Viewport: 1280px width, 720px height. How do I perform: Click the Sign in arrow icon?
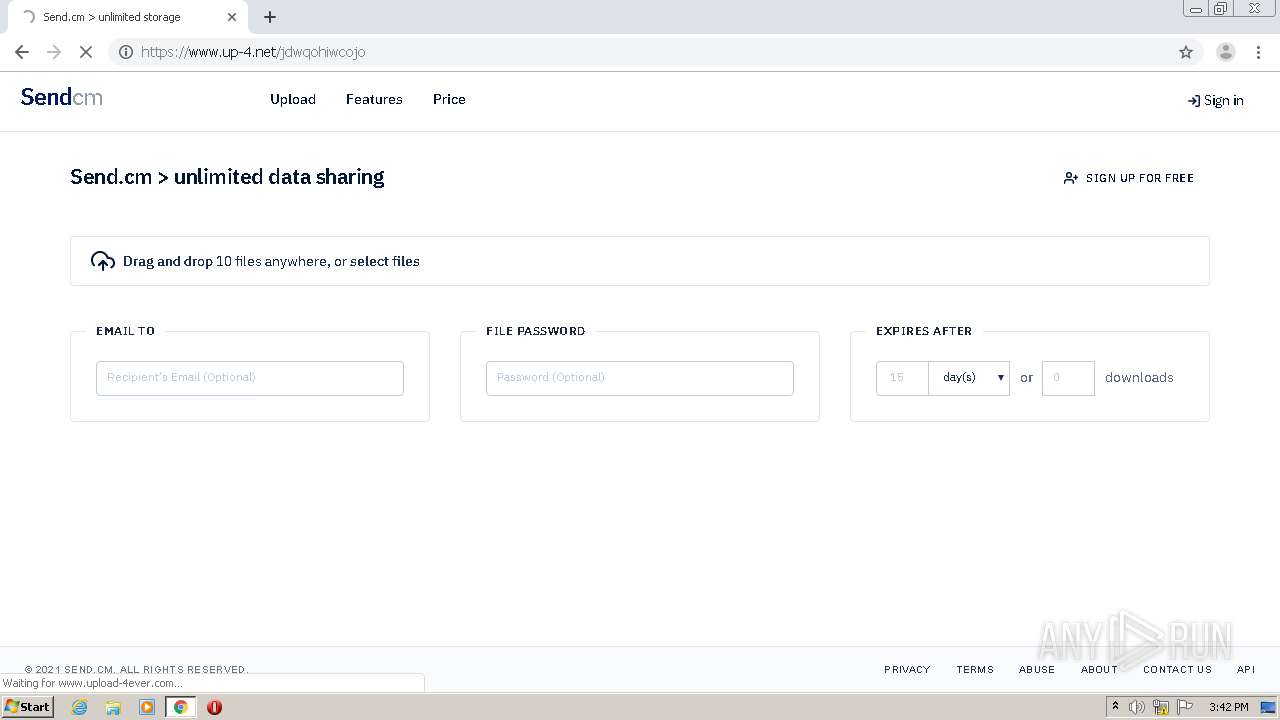coord(1193,101)
